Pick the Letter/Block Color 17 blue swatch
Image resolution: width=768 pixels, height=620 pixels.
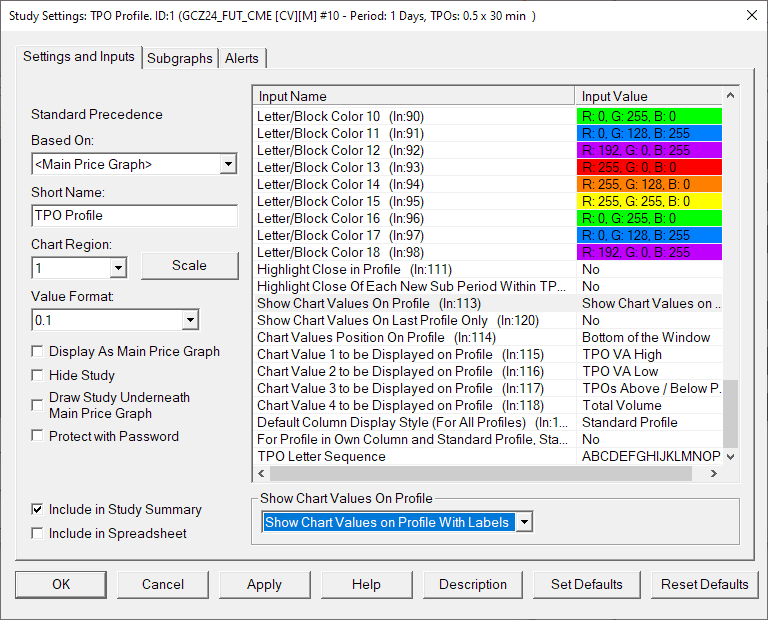[x=649, y=235]
